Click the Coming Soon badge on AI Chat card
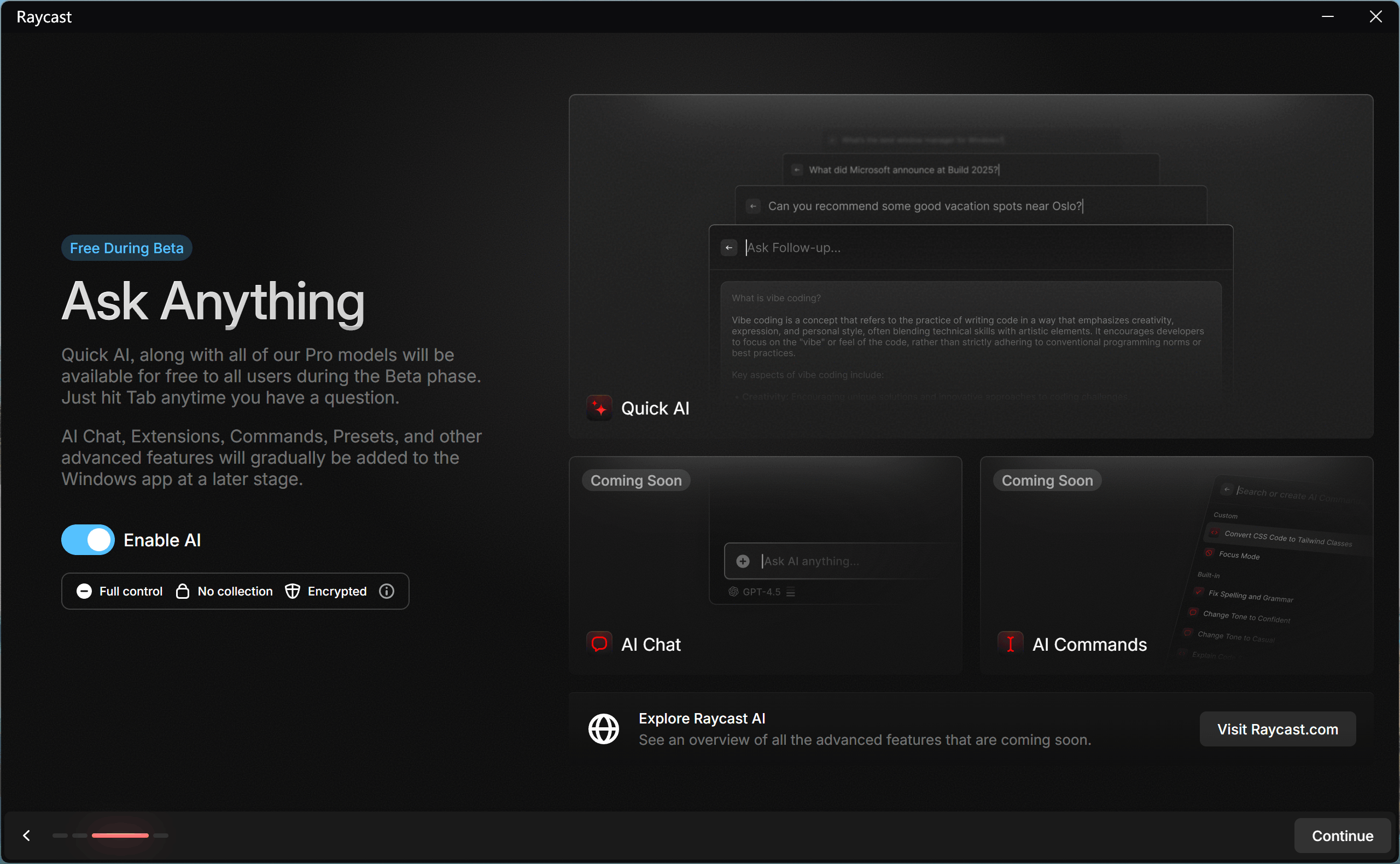This screenshot has height=864, width=1400. click(x=635, y=480)
